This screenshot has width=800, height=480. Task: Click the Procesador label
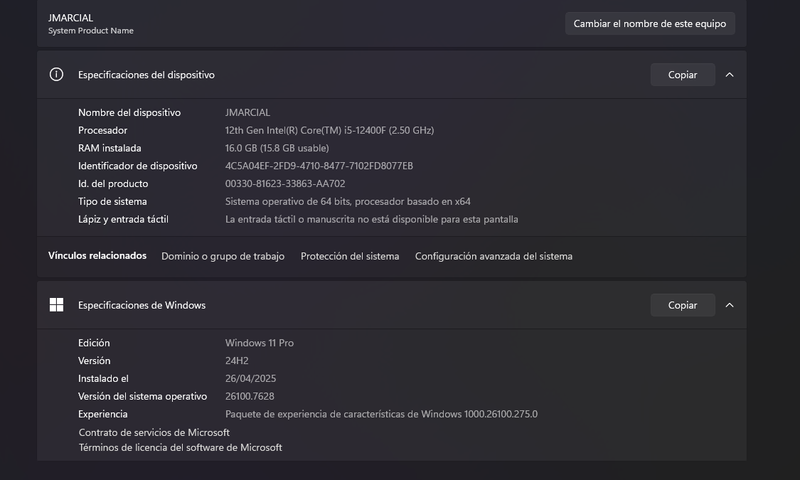pyautogui.click(x=103, y=130)
